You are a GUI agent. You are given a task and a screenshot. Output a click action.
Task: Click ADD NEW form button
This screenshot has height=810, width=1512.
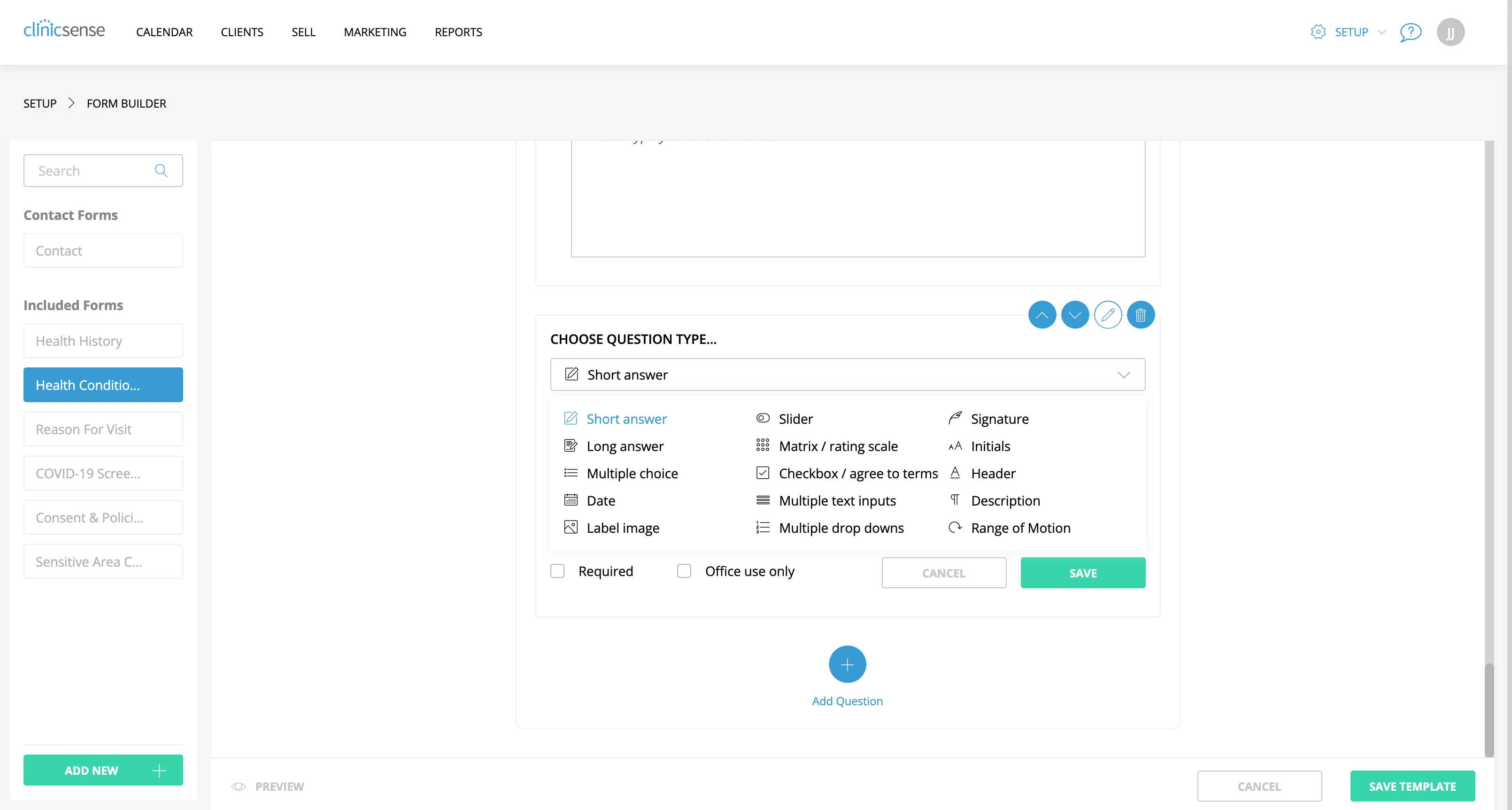pos(103,770)
